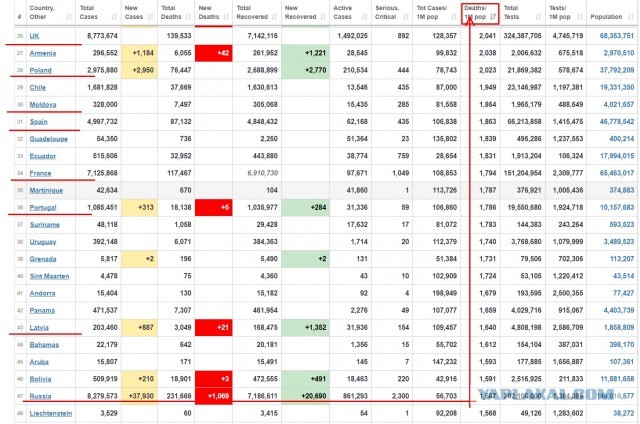Open the Sint Maarten country link

49,276
